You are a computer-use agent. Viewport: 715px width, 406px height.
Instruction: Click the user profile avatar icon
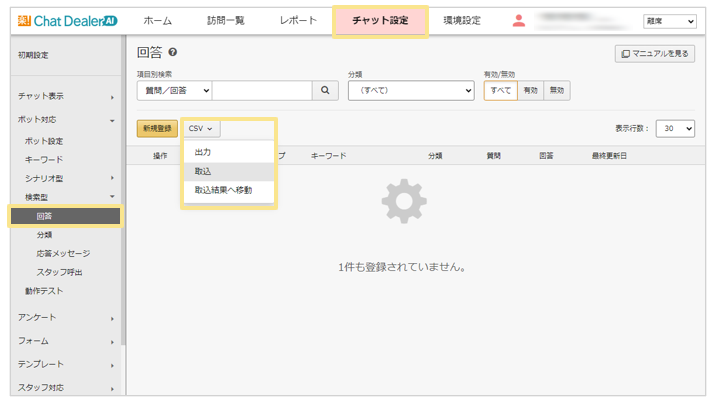[x=518, y=21]
